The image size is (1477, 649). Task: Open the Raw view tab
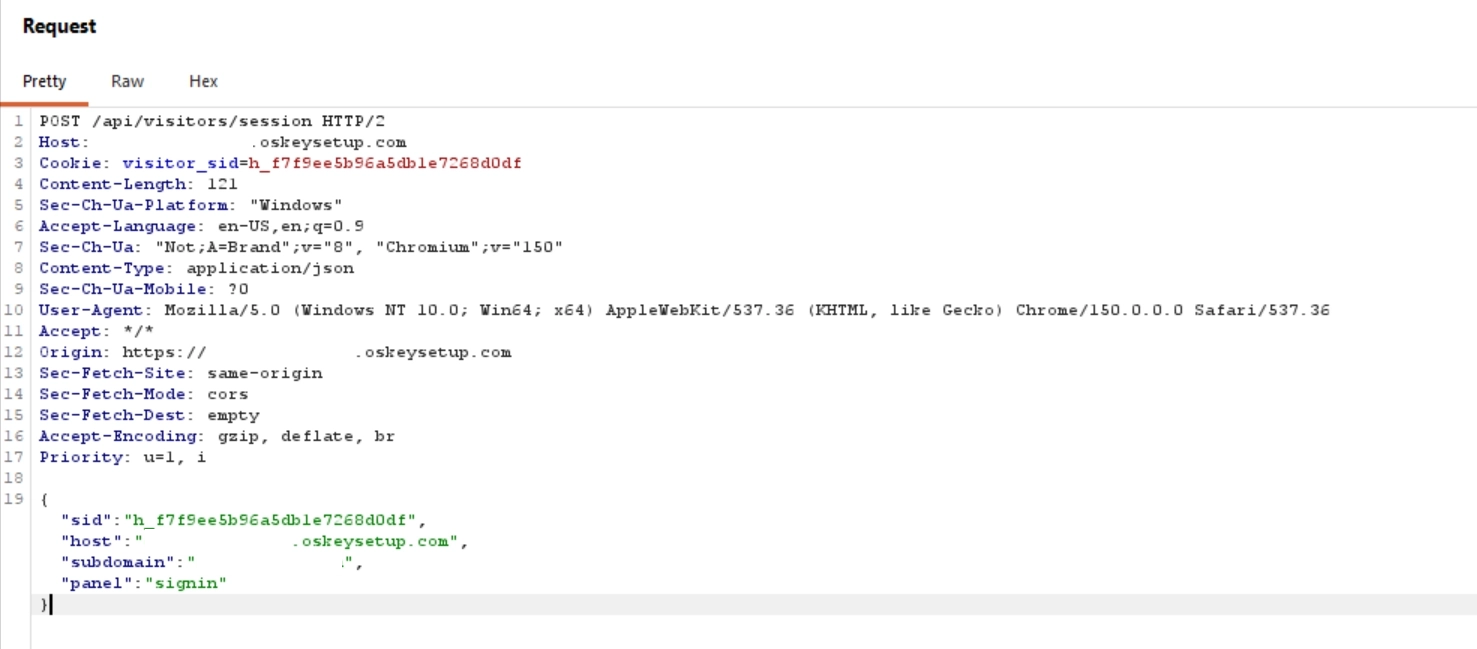pos(127,82)
